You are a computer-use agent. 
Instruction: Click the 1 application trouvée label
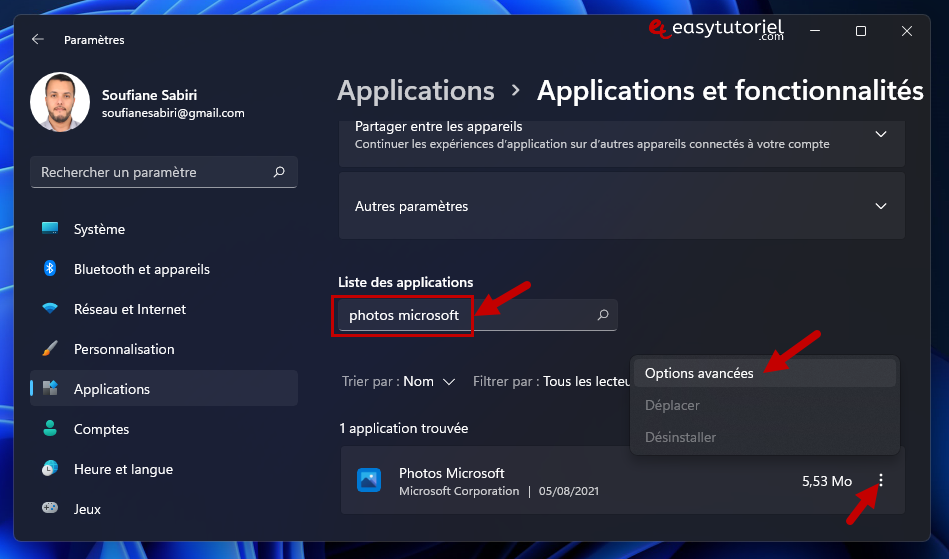[x=404, y=428]
